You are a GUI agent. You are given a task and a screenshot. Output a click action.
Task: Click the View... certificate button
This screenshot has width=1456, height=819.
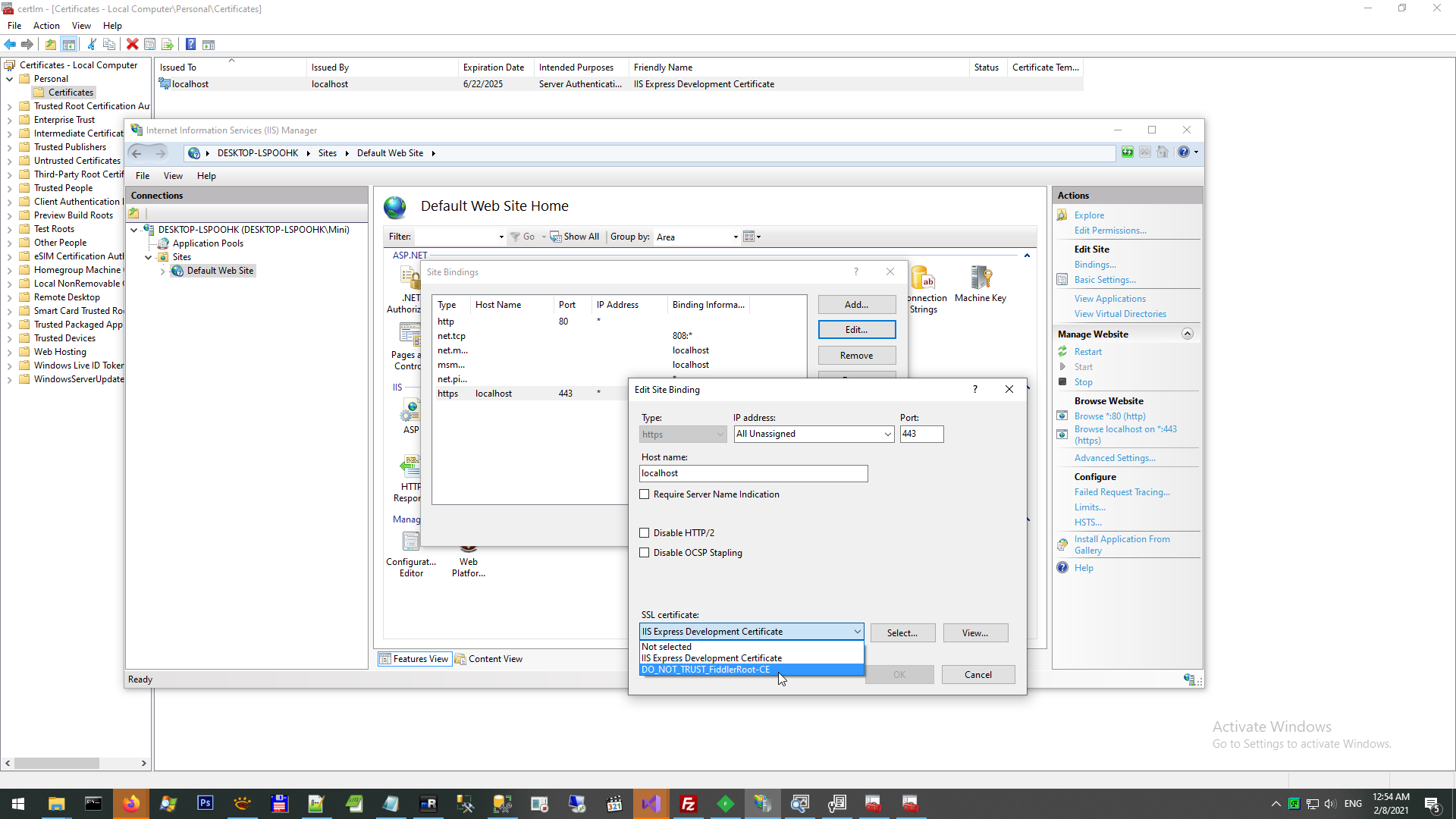point(975,633)
